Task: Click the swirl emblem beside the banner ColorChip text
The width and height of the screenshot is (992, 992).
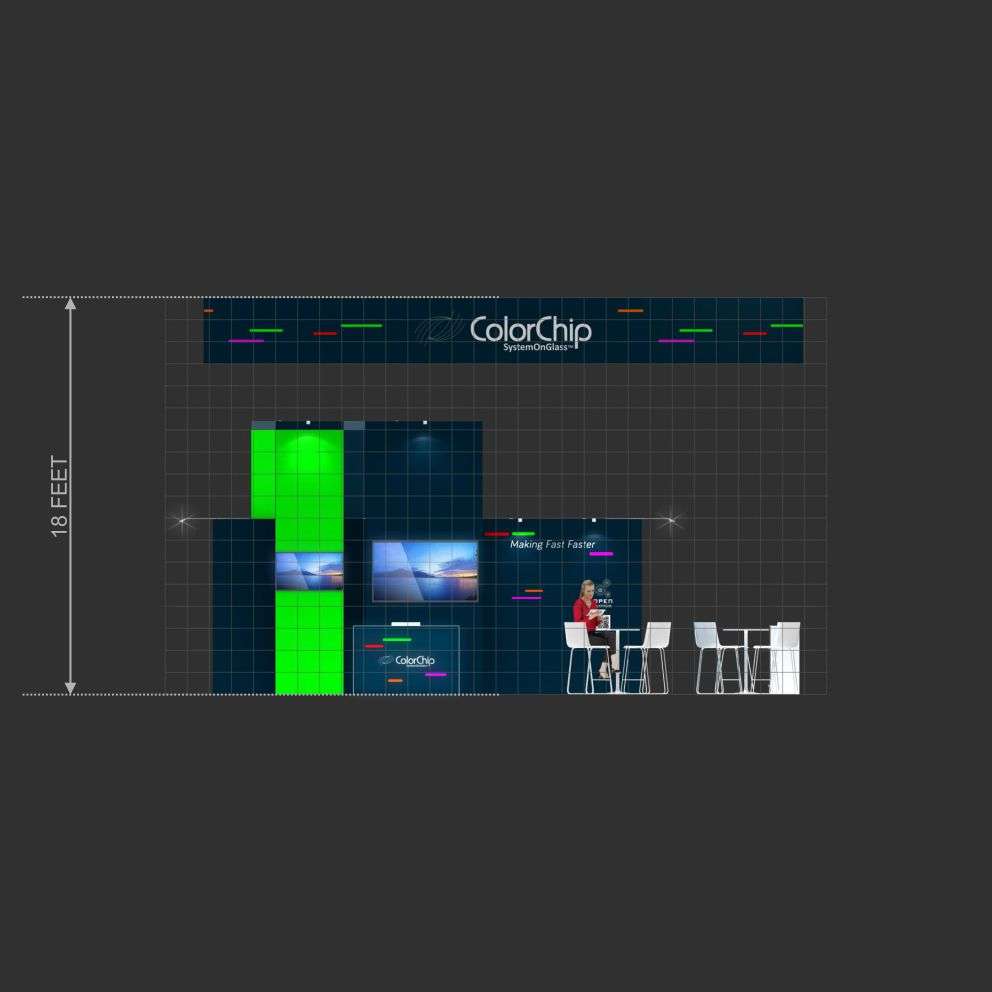Action: (x=436, y=328)
